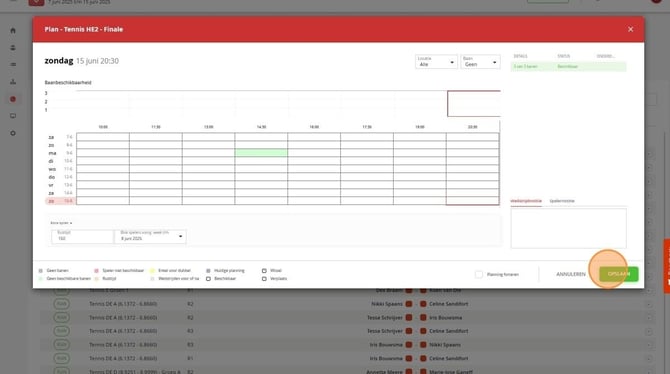Screen dimensions: 670x374
Task: Select the red planning dot in the sidebar
Action: tap(13, 99)
